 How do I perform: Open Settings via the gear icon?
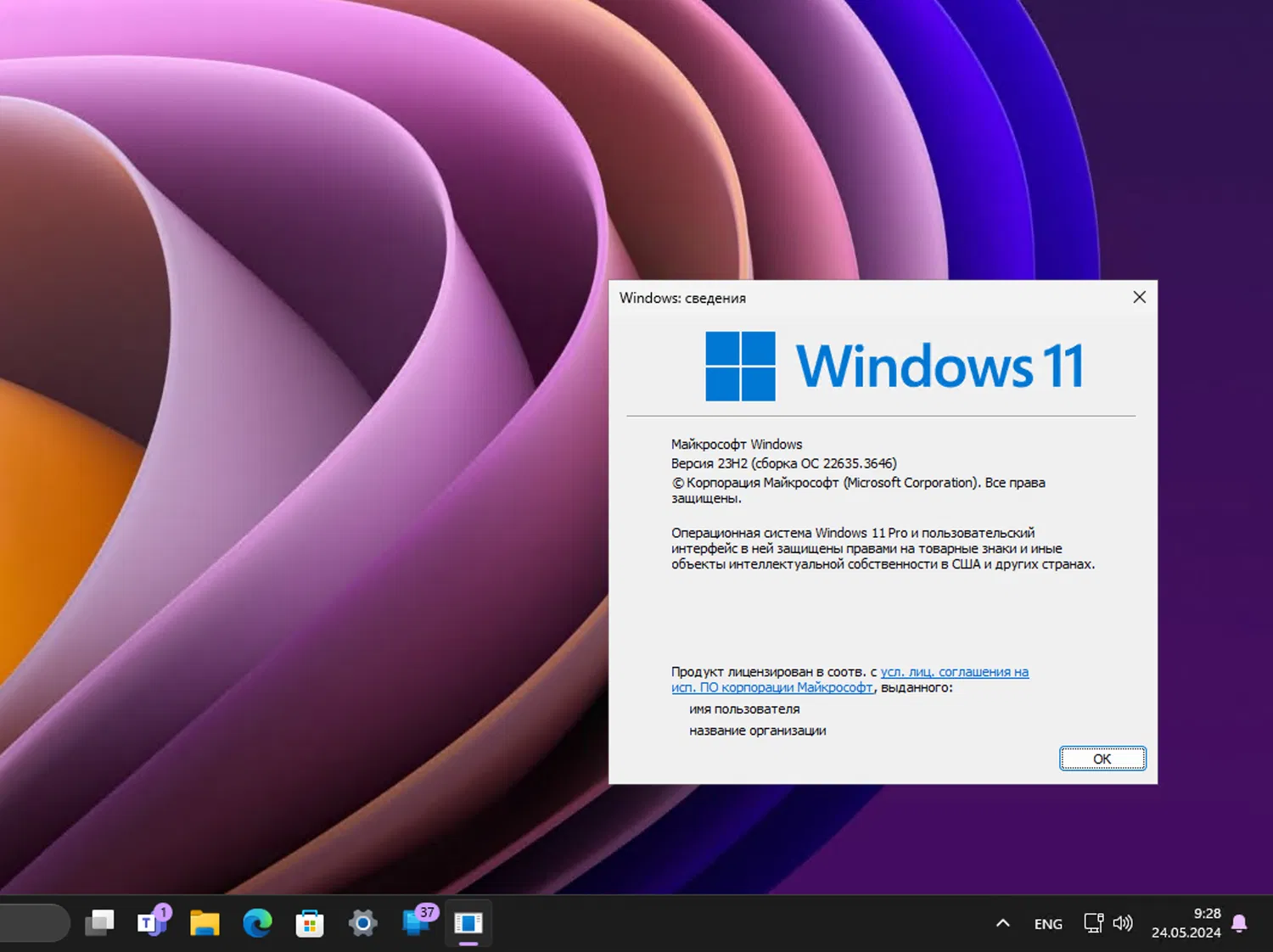click(362, 922)
